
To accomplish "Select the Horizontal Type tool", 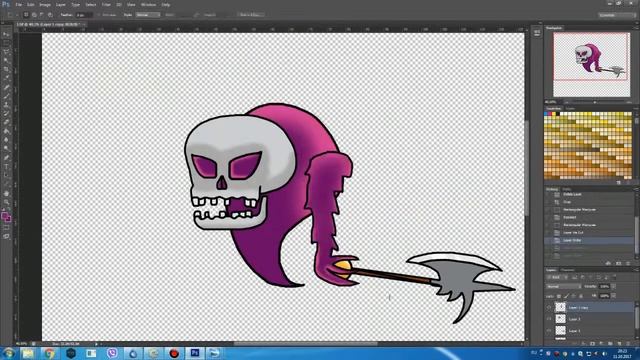I will point(6,167).
